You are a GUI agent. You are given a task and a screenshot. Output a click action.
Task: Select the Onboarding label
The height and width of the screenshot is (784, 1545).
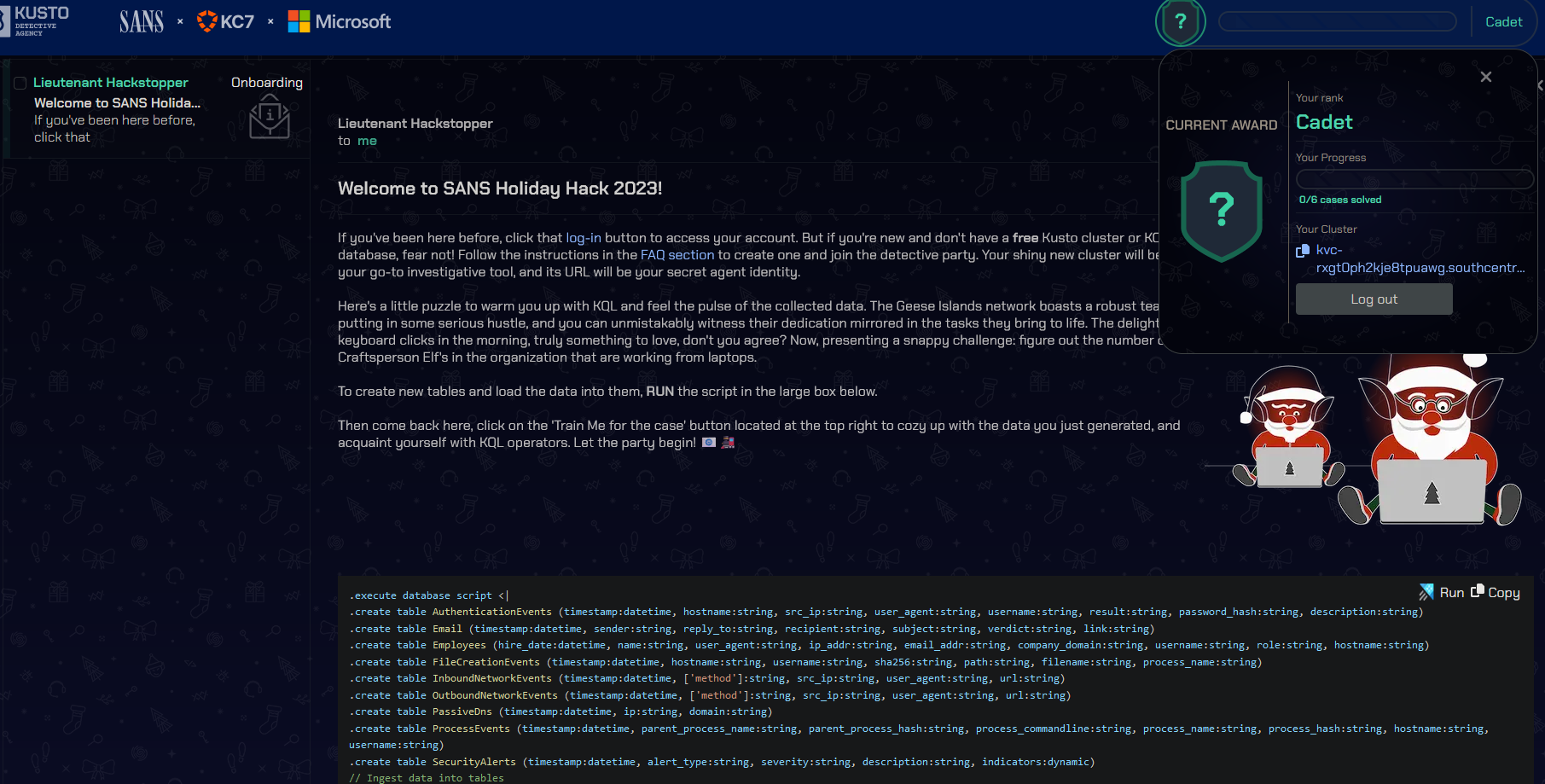point(267,83)
